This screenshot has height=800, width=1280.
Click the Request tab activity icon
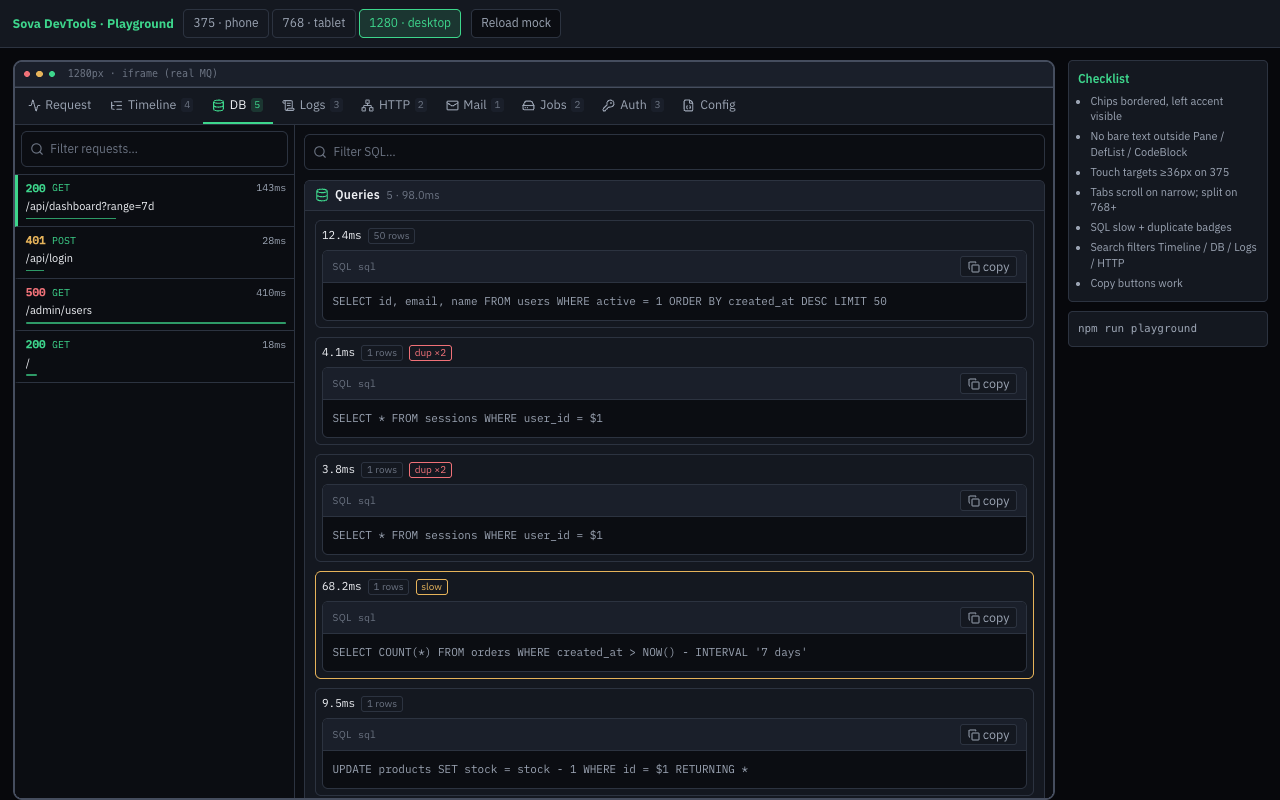(x=35, y=105)
